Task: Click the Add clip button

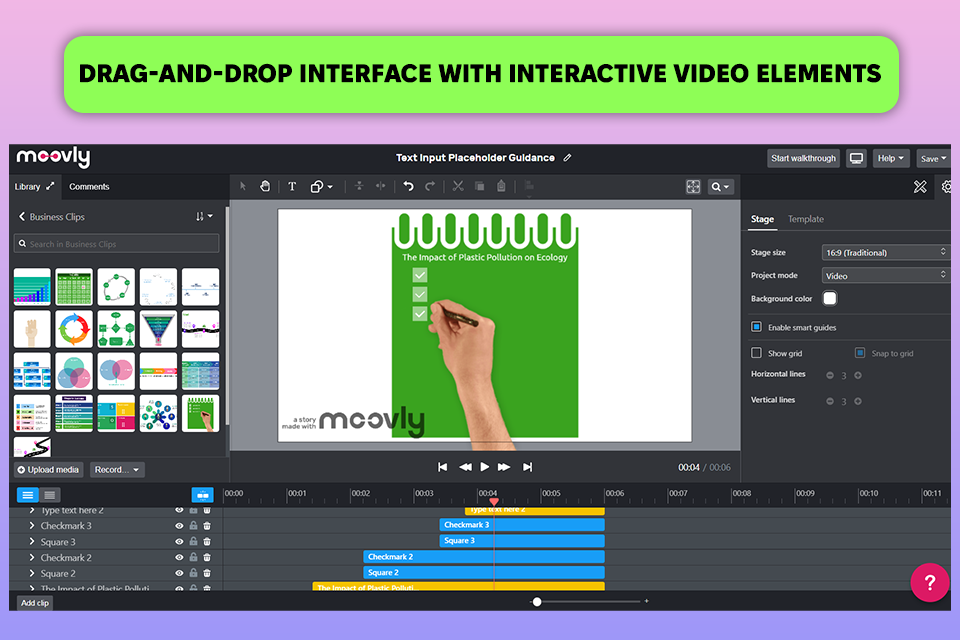Action: [x=35, y=603]
